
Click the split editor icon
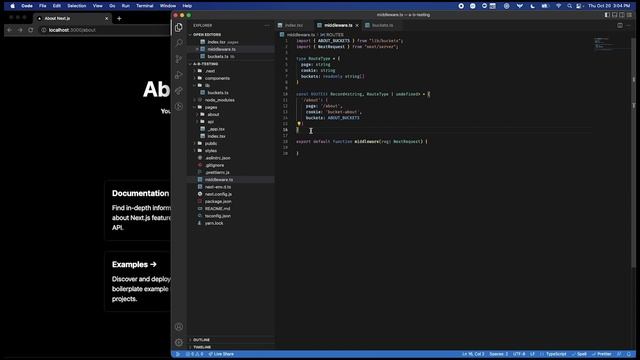620,25
